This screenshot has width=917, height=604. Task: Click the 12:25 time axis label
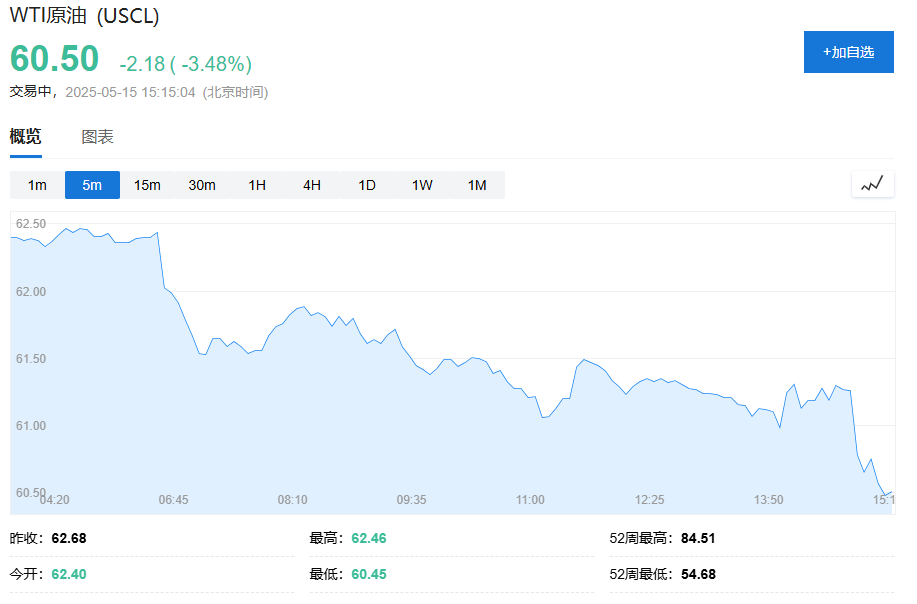click(x=649, y=500)
